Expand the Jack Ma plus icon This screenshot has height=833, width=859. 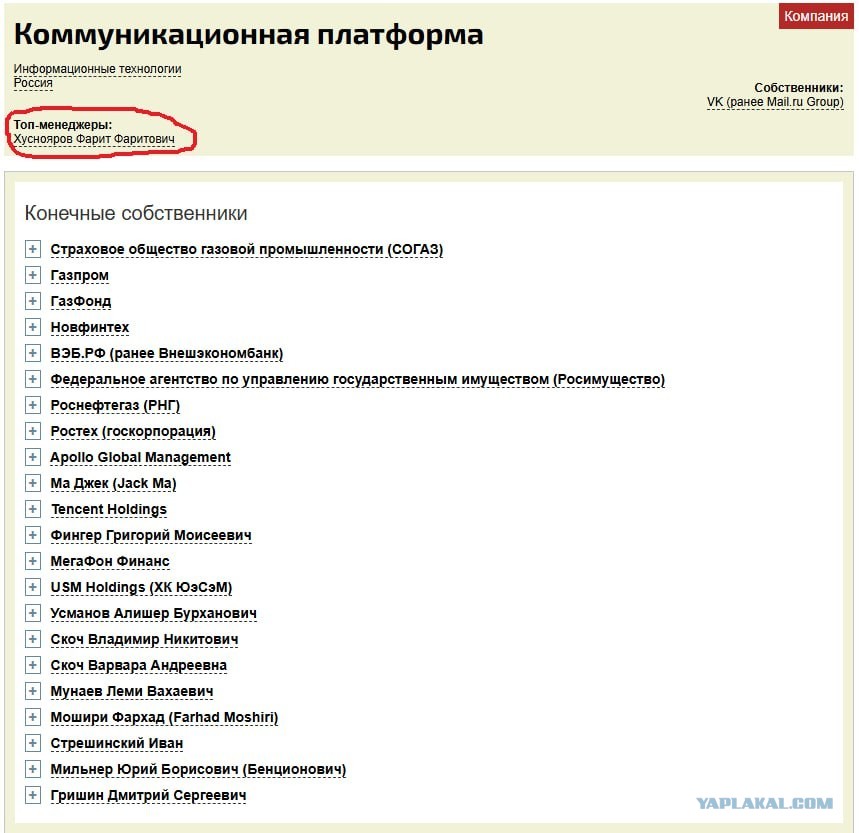pos(32,483)
